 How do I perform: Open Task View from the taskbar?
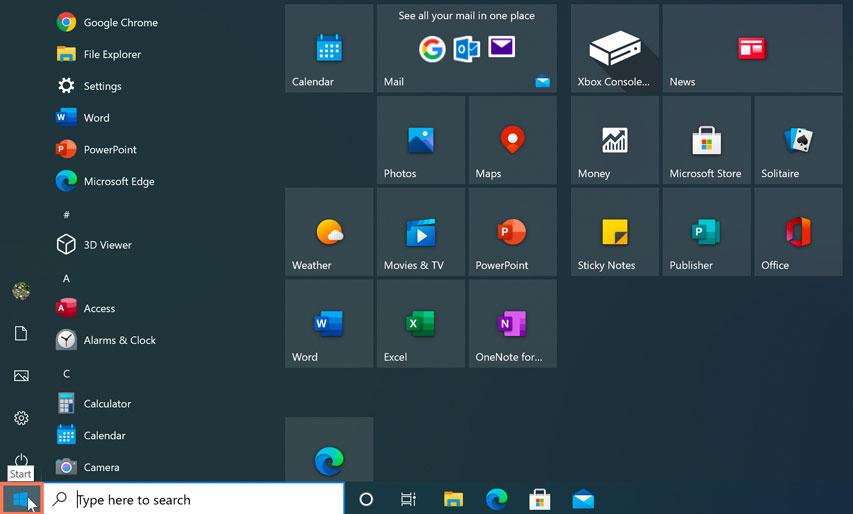[408, 499]
